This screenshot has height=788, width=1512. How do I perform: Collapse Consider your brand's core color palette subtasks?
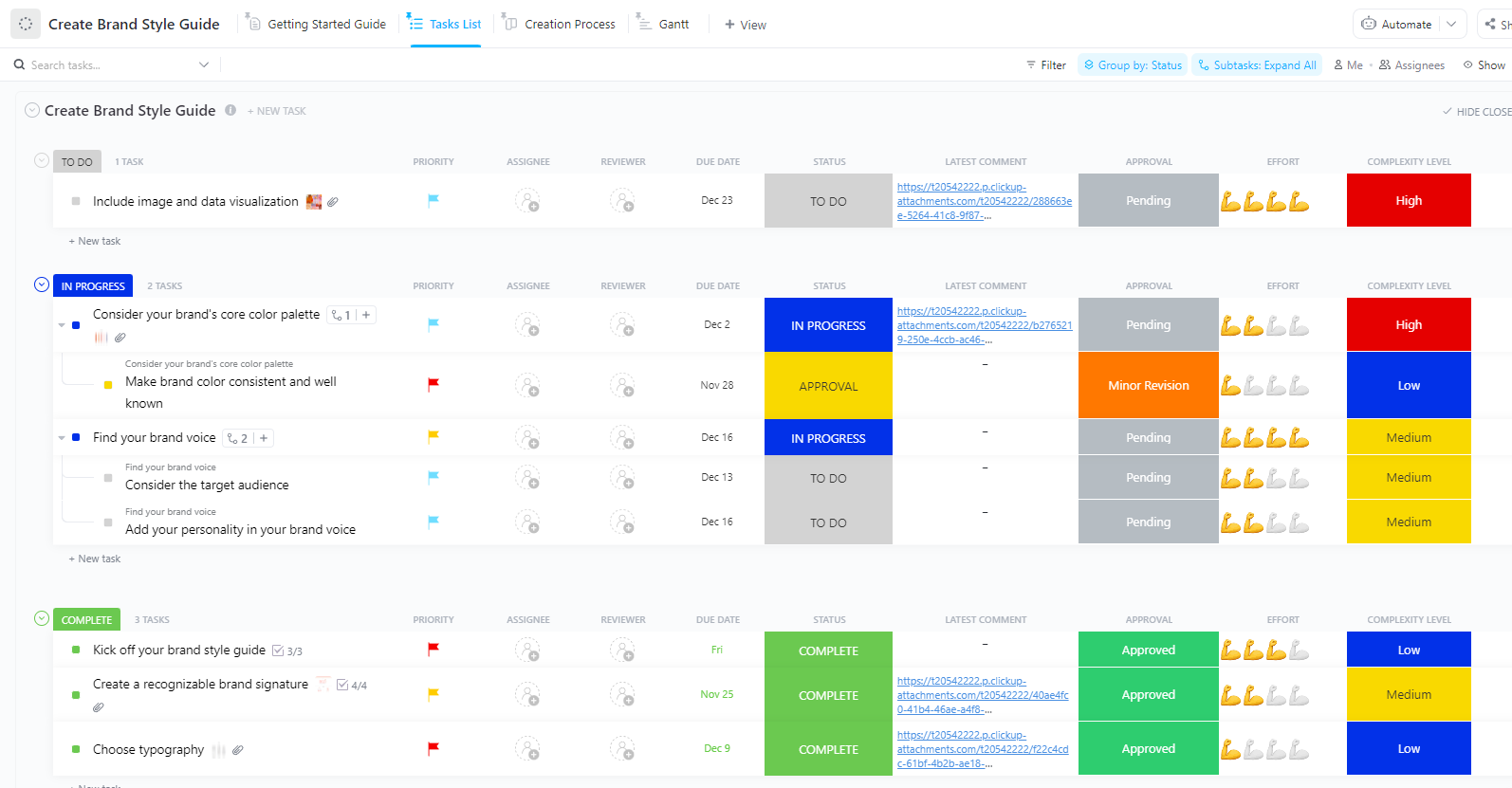[62, 325]
